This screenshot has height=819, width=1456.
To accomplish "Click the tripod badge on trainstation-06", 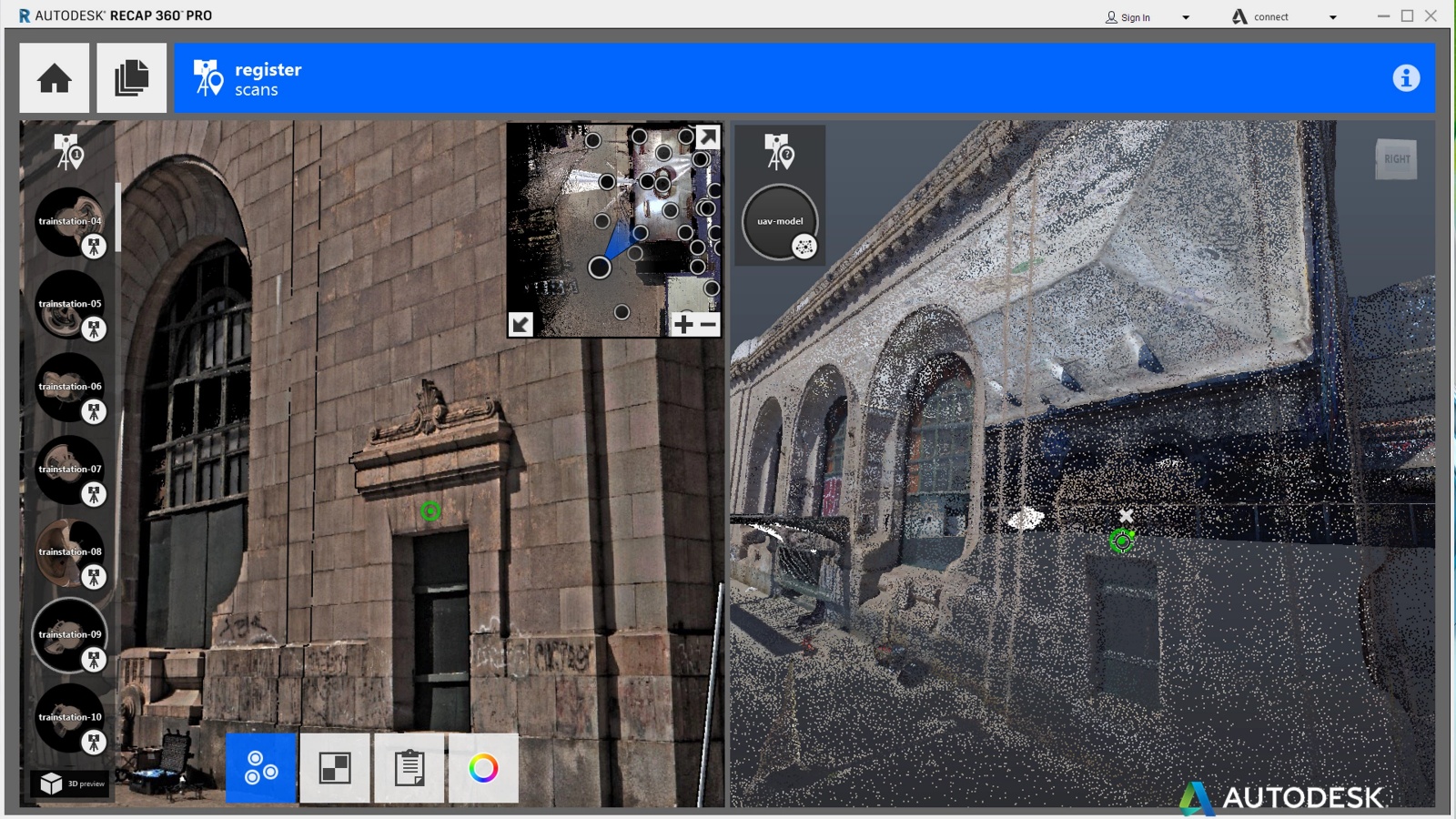I will [x=94, y=412].
